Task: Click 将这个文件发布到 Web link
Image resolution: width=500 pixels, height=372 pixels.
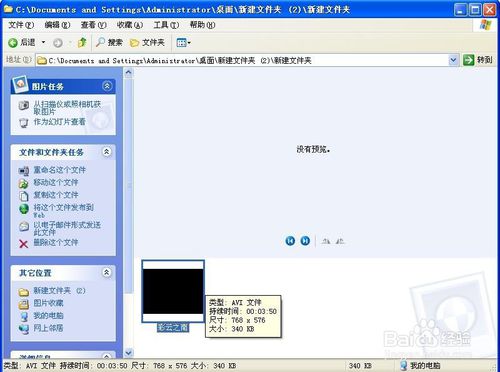Action: 63,211
